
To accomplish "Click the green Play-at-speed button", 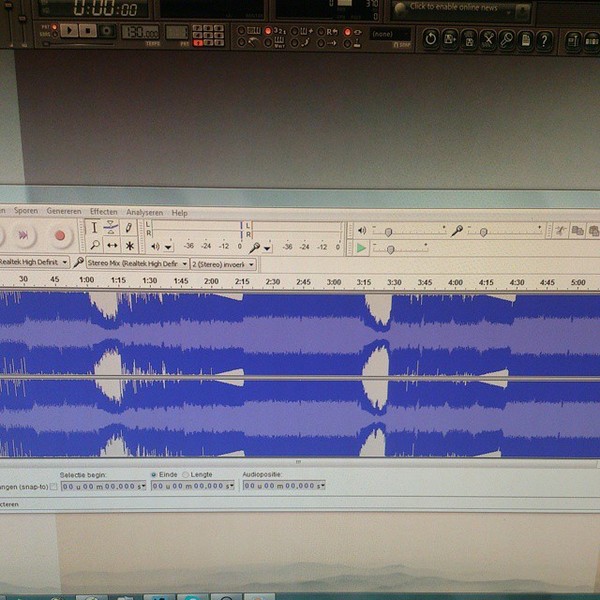I will 360,248.
